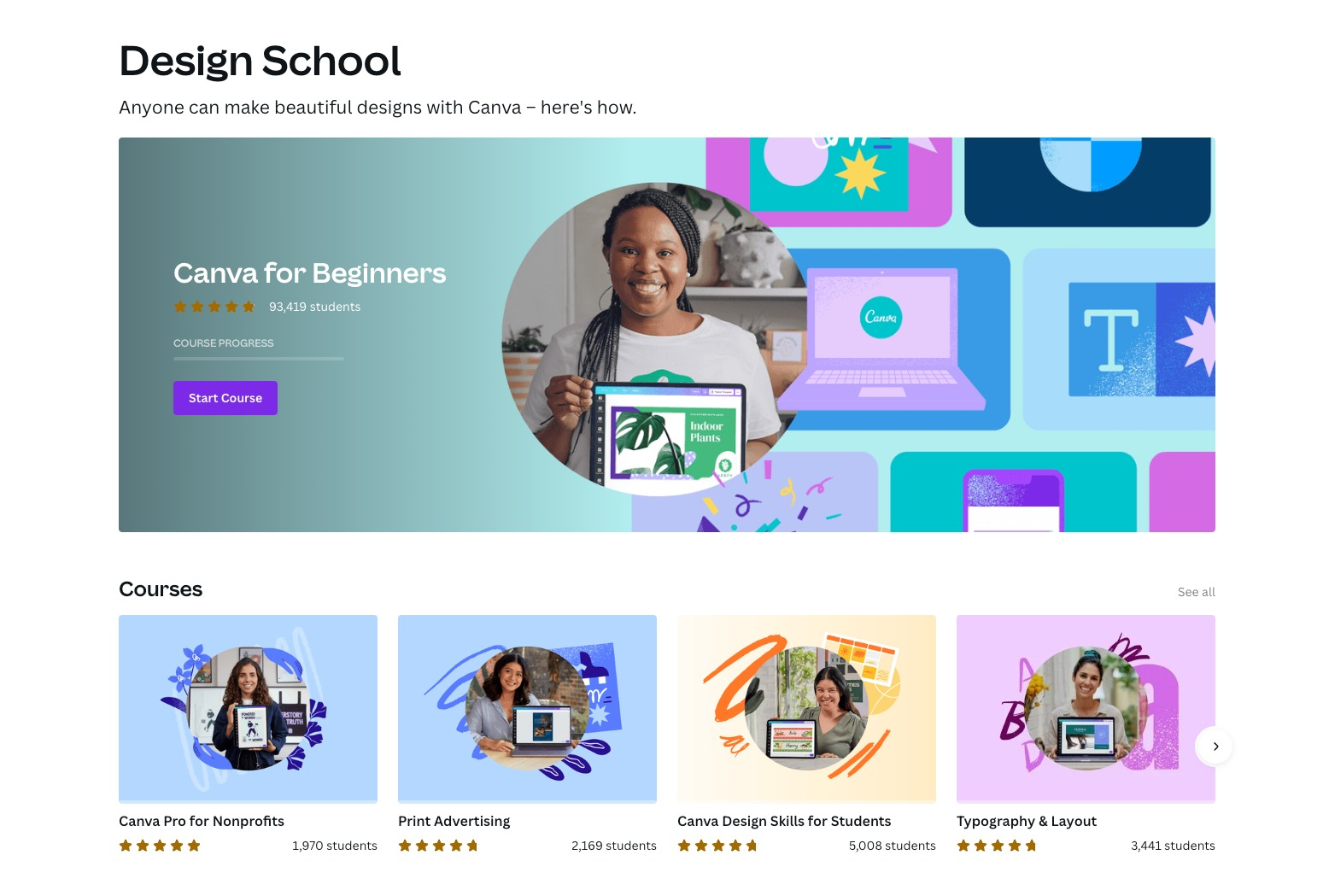Click the Print Advertising title link

tap(454, 821)
